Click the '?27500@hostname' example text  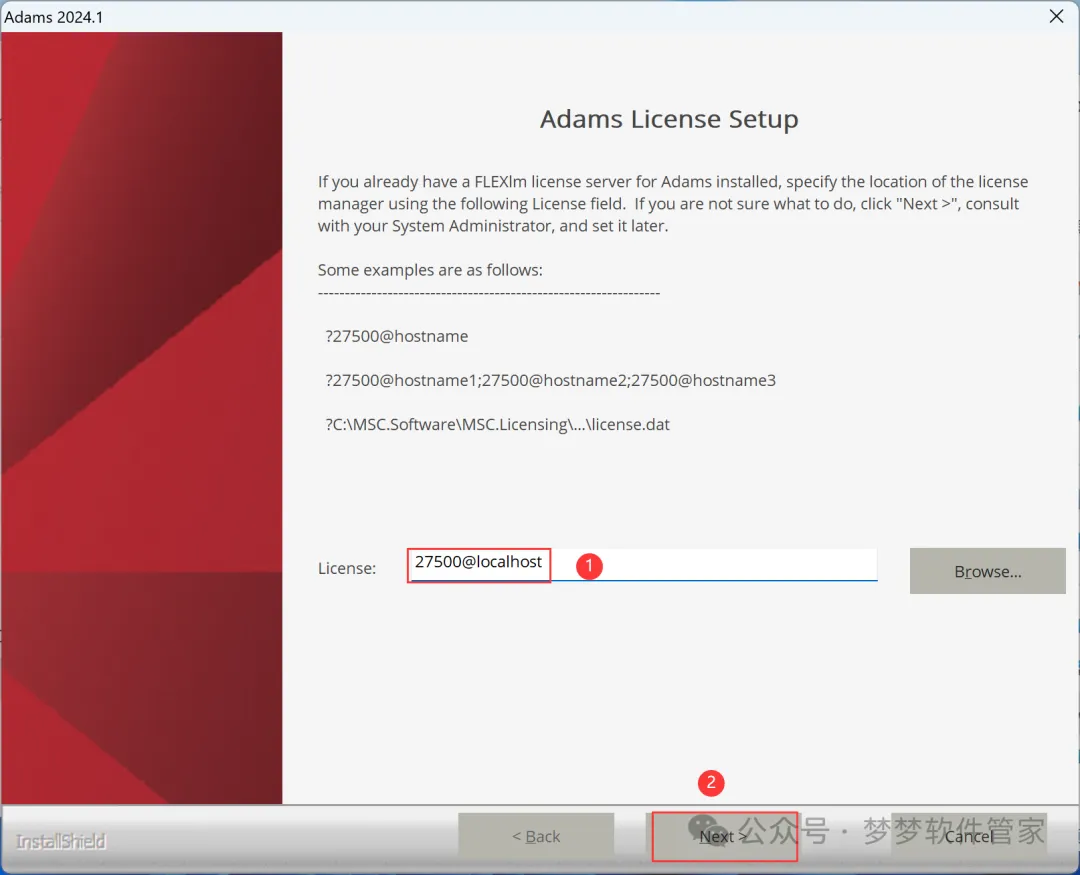tap(397, 336)
